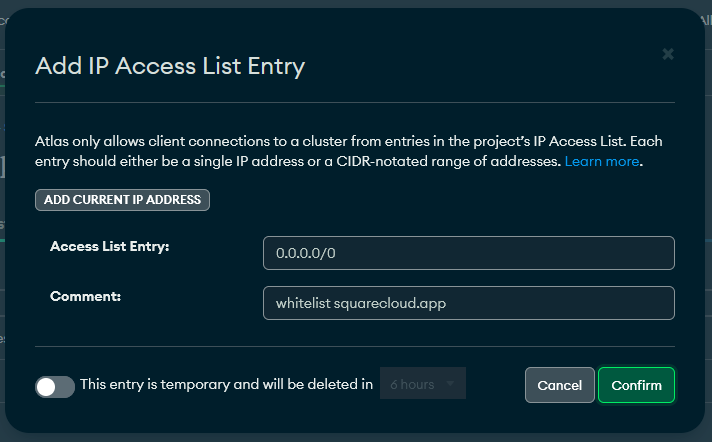Image resolution: width=712 pixels, height=442 pixels.
Task: Click the '6 hours' text in the selector
Action: [x=412, y=384]
